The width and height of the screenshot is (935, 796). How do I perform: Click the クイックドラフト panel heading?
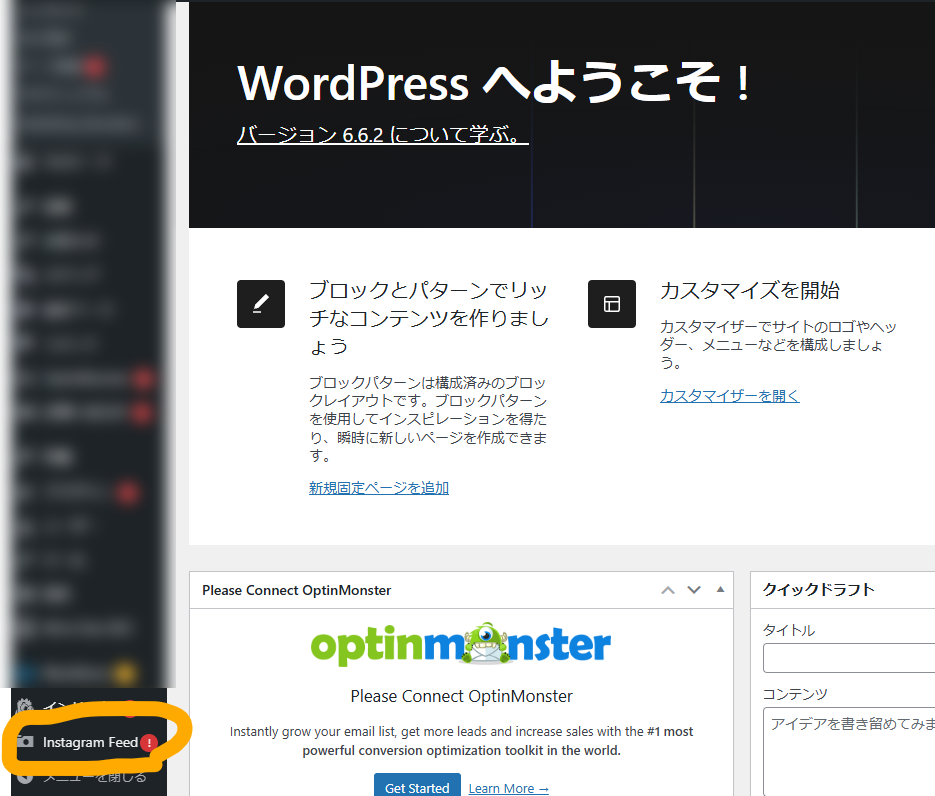click(x=818, y=590)
